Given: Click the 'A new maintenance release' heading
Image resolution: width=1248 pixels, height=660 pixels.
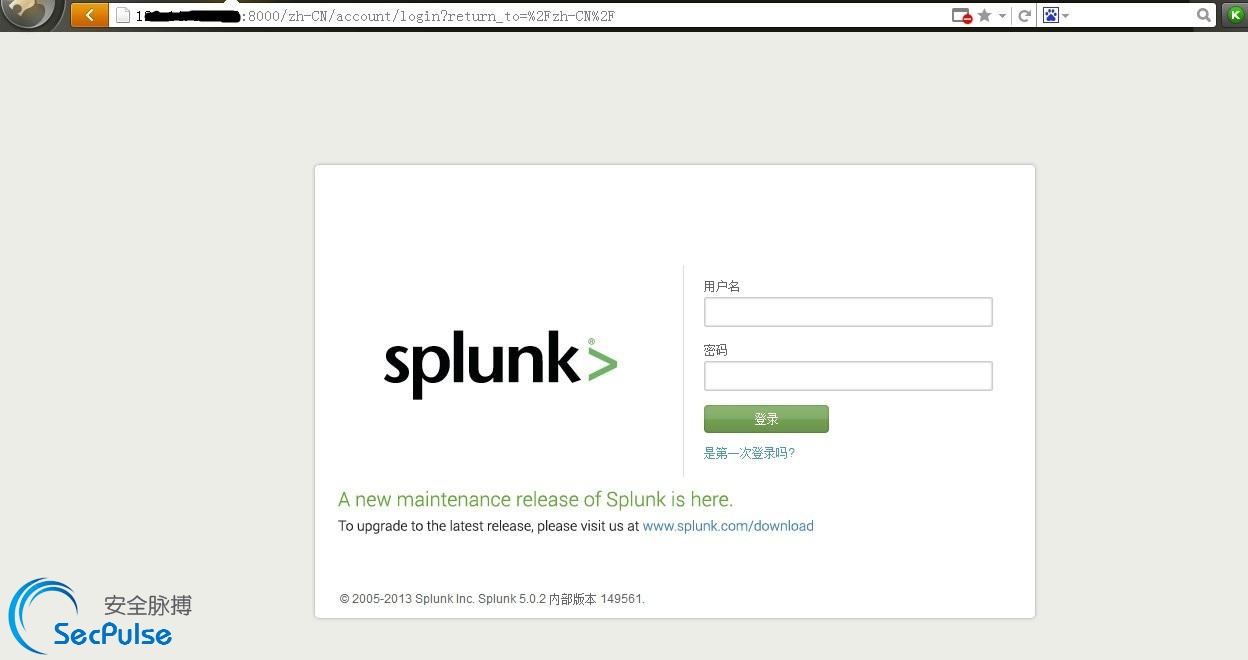Looking at the screenshot, I should coord(536,499).
